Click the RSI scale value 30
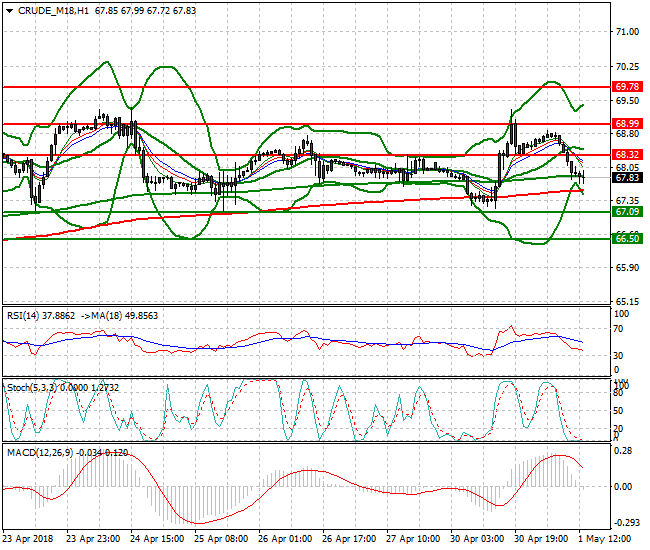This screenshot has width=650, height=550. pyautogui.click(x=618, y=355)
